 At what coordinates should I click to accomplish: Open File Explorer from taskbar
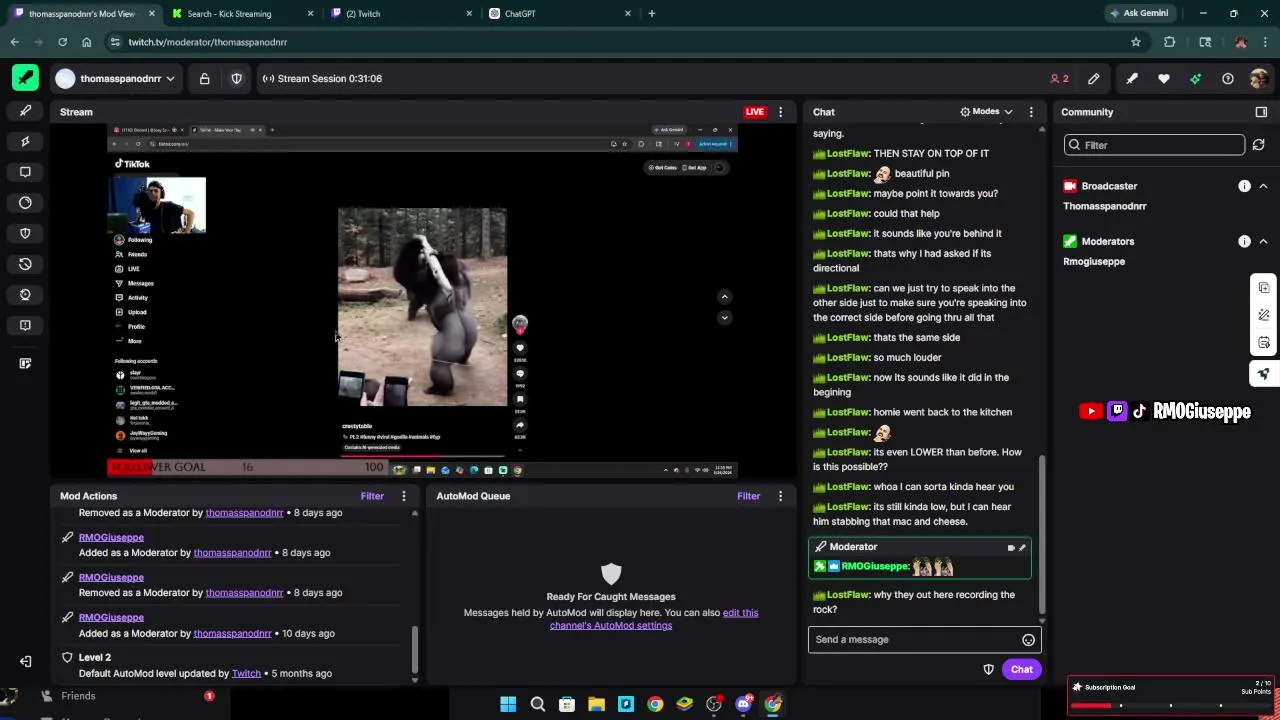coord(596,704)
